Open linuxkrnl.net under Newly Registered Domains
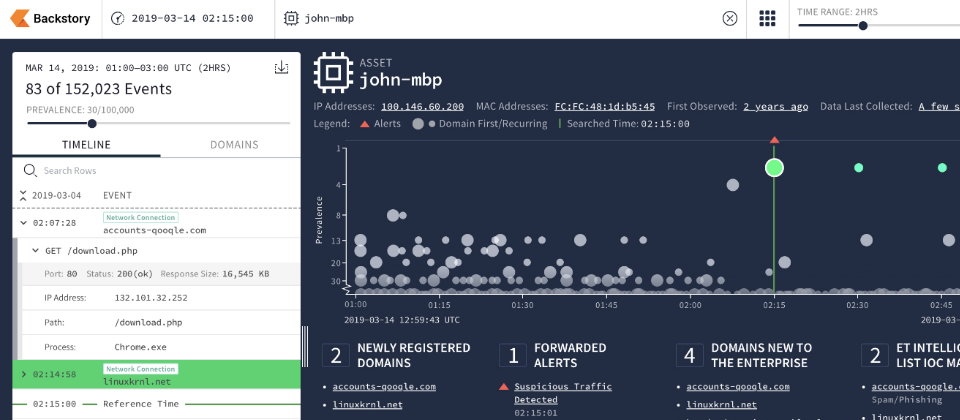Viewport: 960px width, 420px height. (367, 405)
